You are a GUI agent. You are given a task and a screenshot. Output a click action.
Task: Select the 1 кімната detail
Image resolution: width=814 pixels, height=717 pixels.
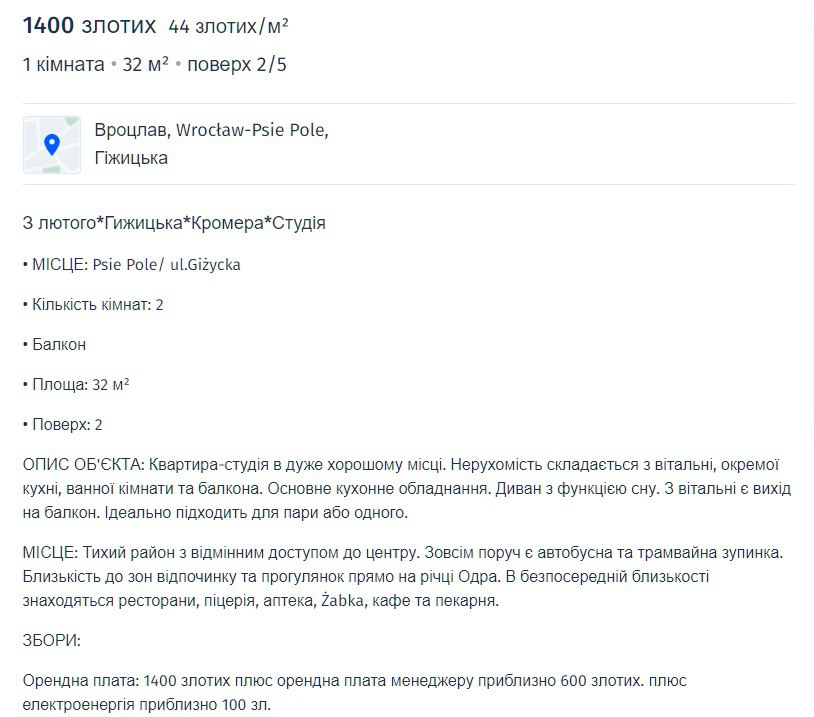click(x=63, y=64)
